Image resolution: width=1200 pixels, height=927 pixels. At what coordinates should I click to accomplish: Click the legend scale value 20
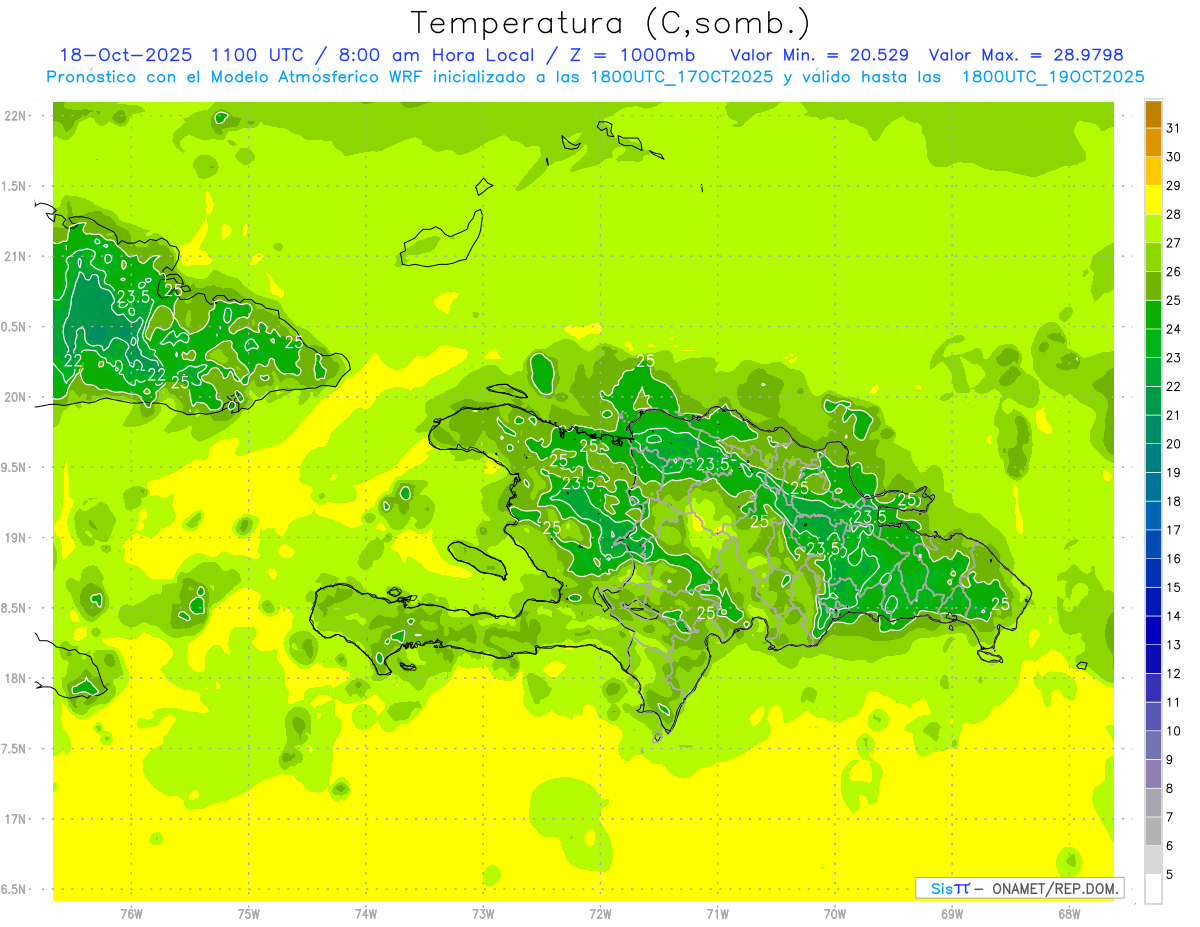(1174, 444)
